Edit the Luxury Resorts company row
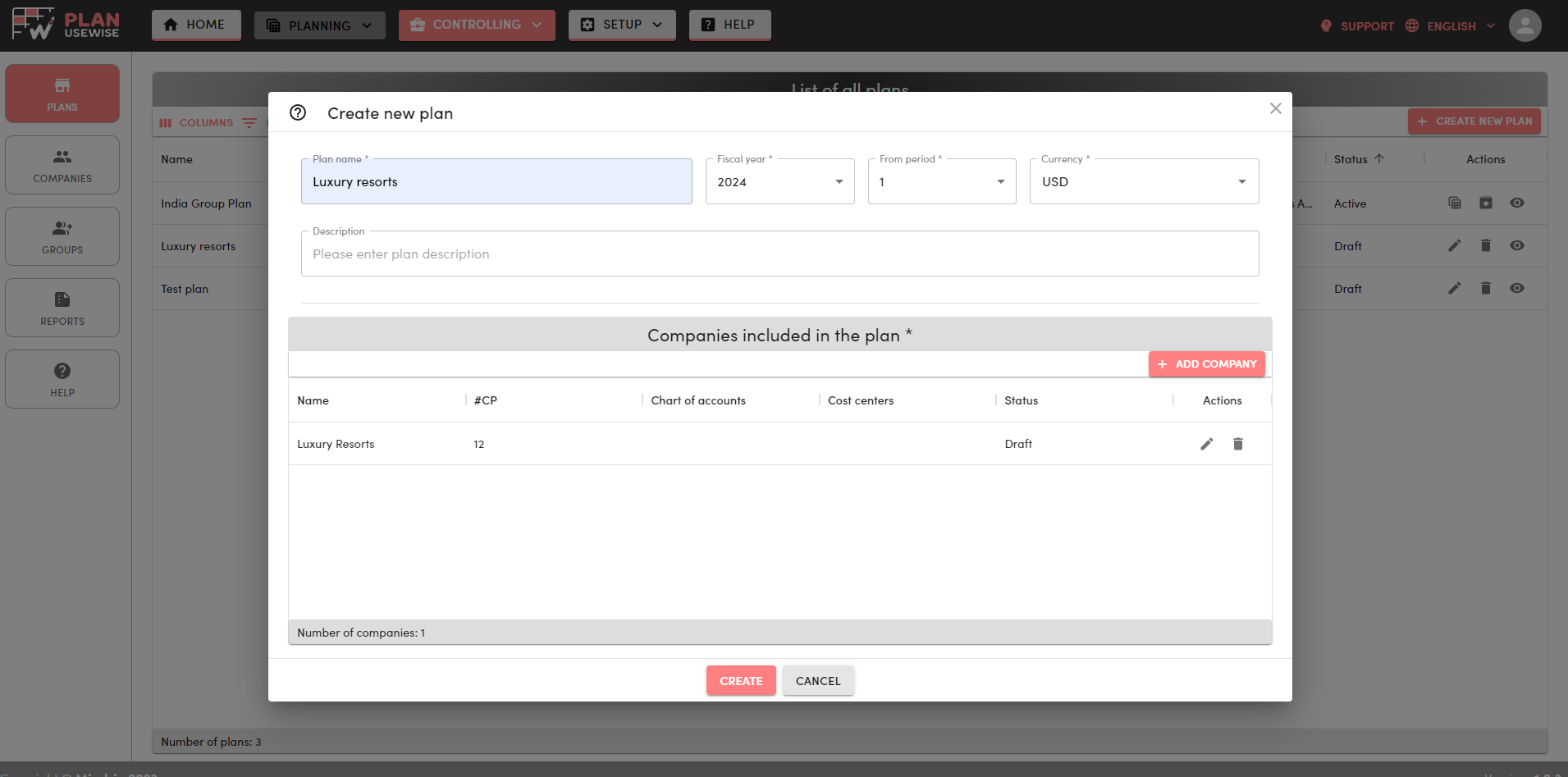This screenshot has width=1568, height=777. (1206, 444)
